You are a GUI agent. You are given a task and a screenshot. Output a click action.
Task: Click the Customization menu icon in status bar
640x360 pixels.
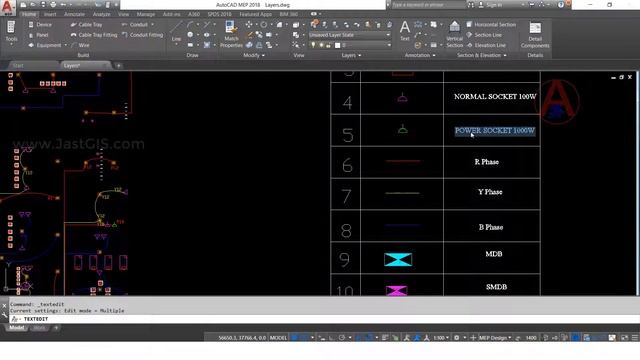tap(635, 338)
